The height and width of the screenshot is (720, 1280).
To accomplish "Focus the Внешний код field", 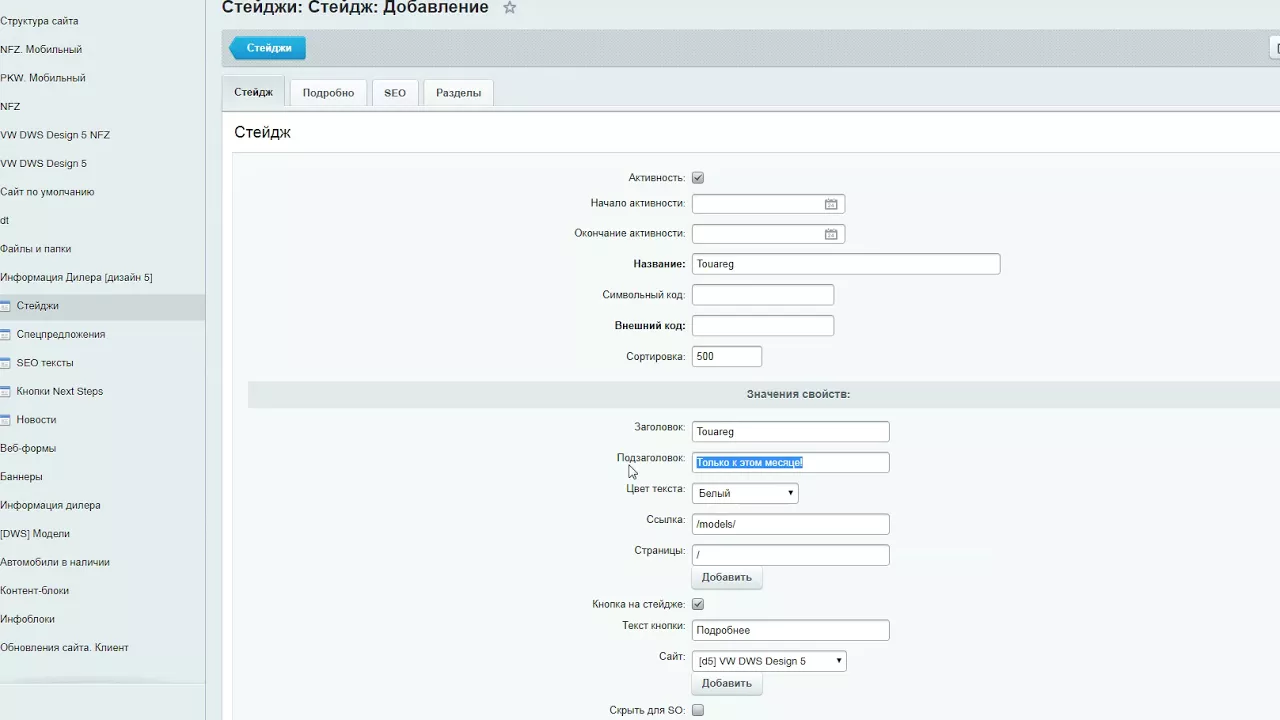I will click(x=763, y=326).
